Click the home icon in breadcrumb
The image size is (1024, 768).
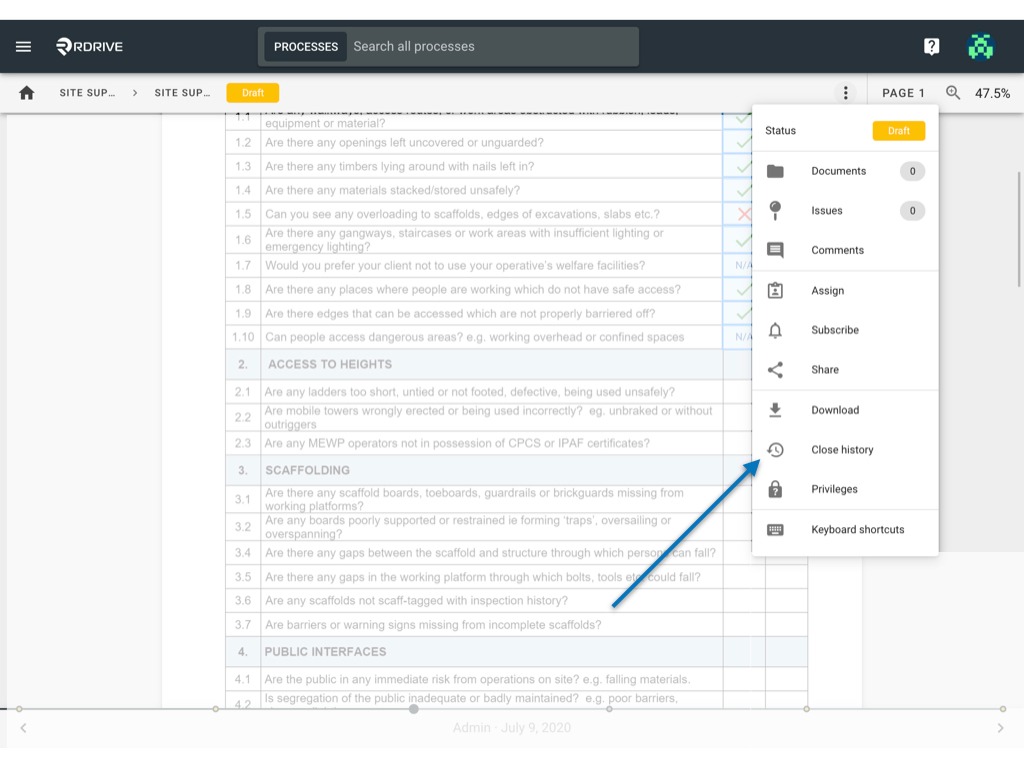(x=27, y=93)
